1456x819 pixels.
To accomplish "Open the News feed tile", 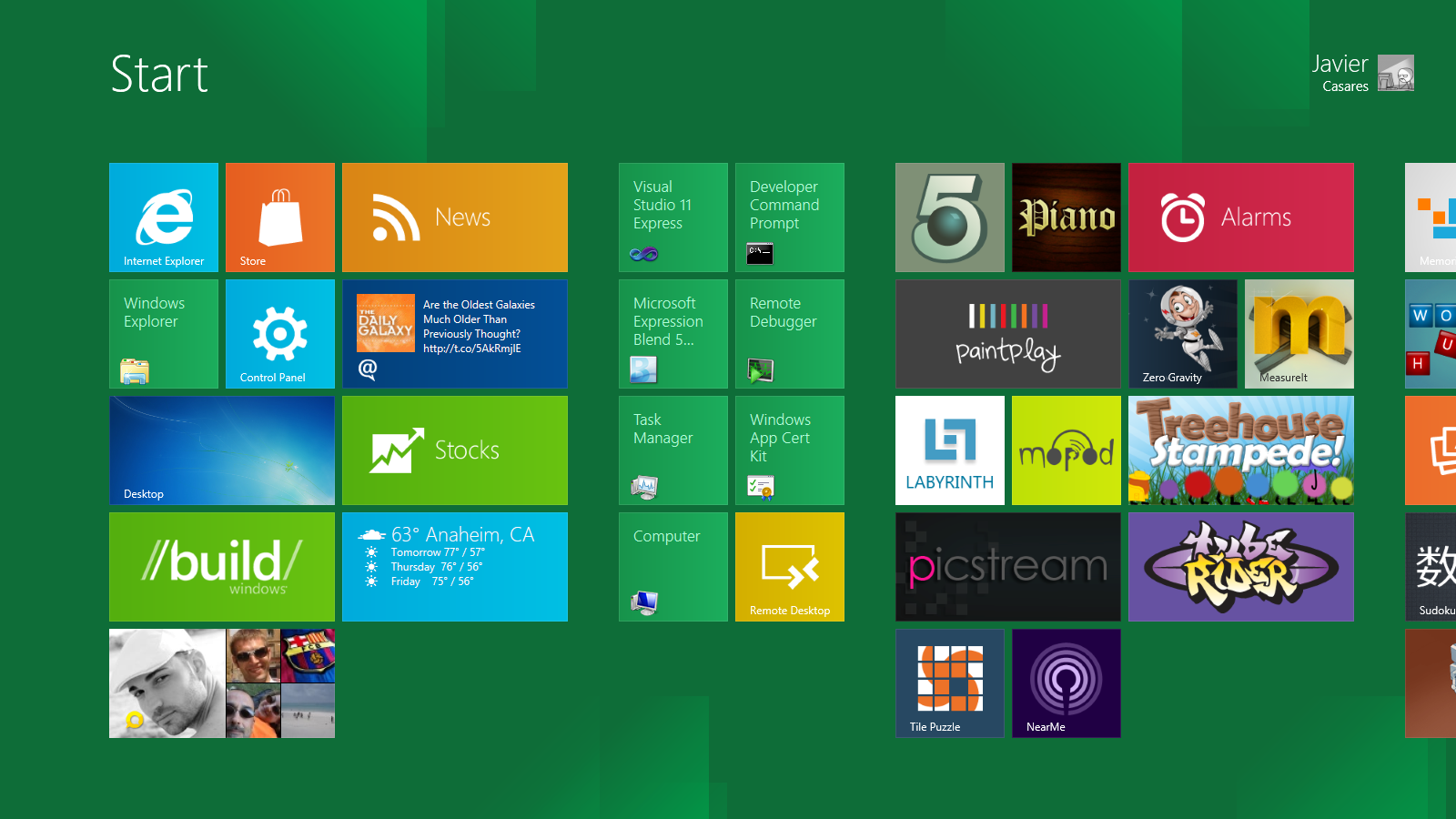I will [455, 217].
